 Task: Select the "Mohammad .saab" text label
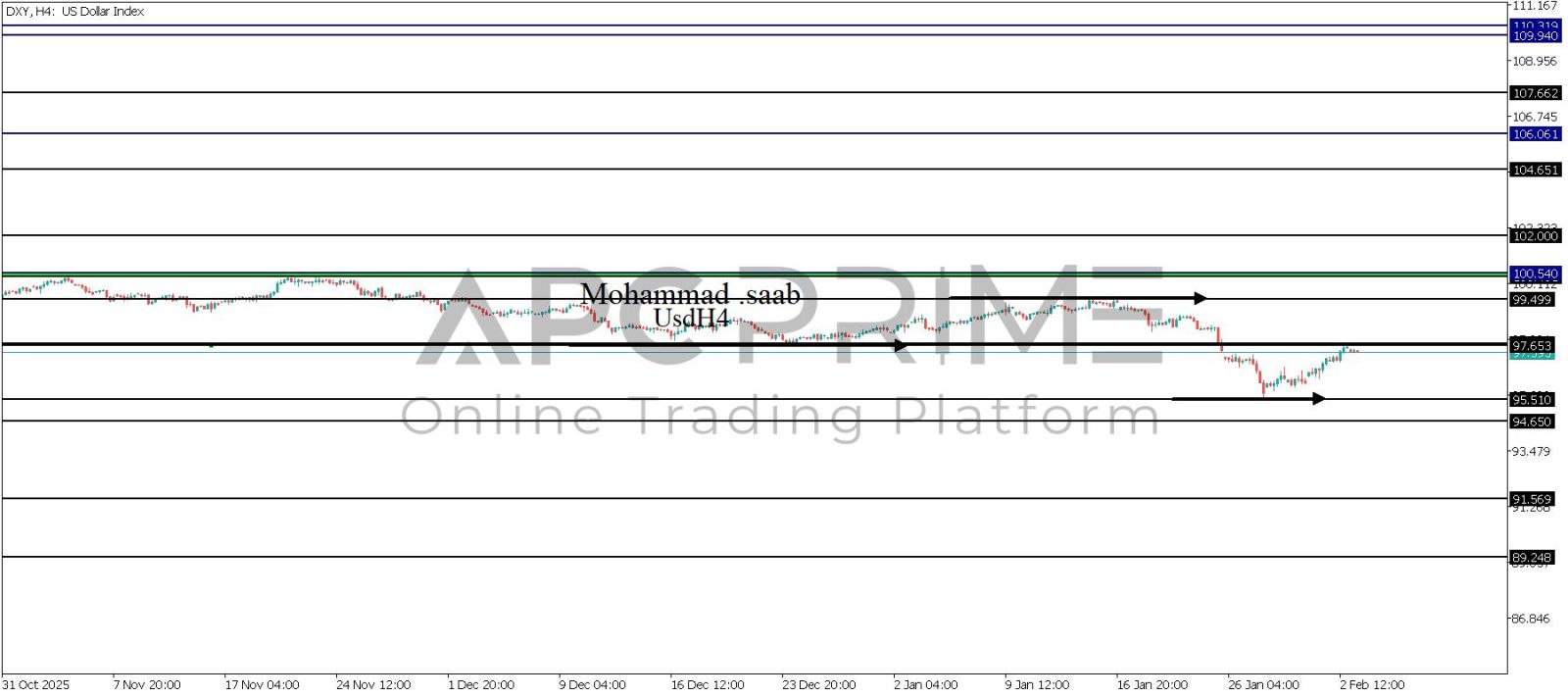coord(690,294)
